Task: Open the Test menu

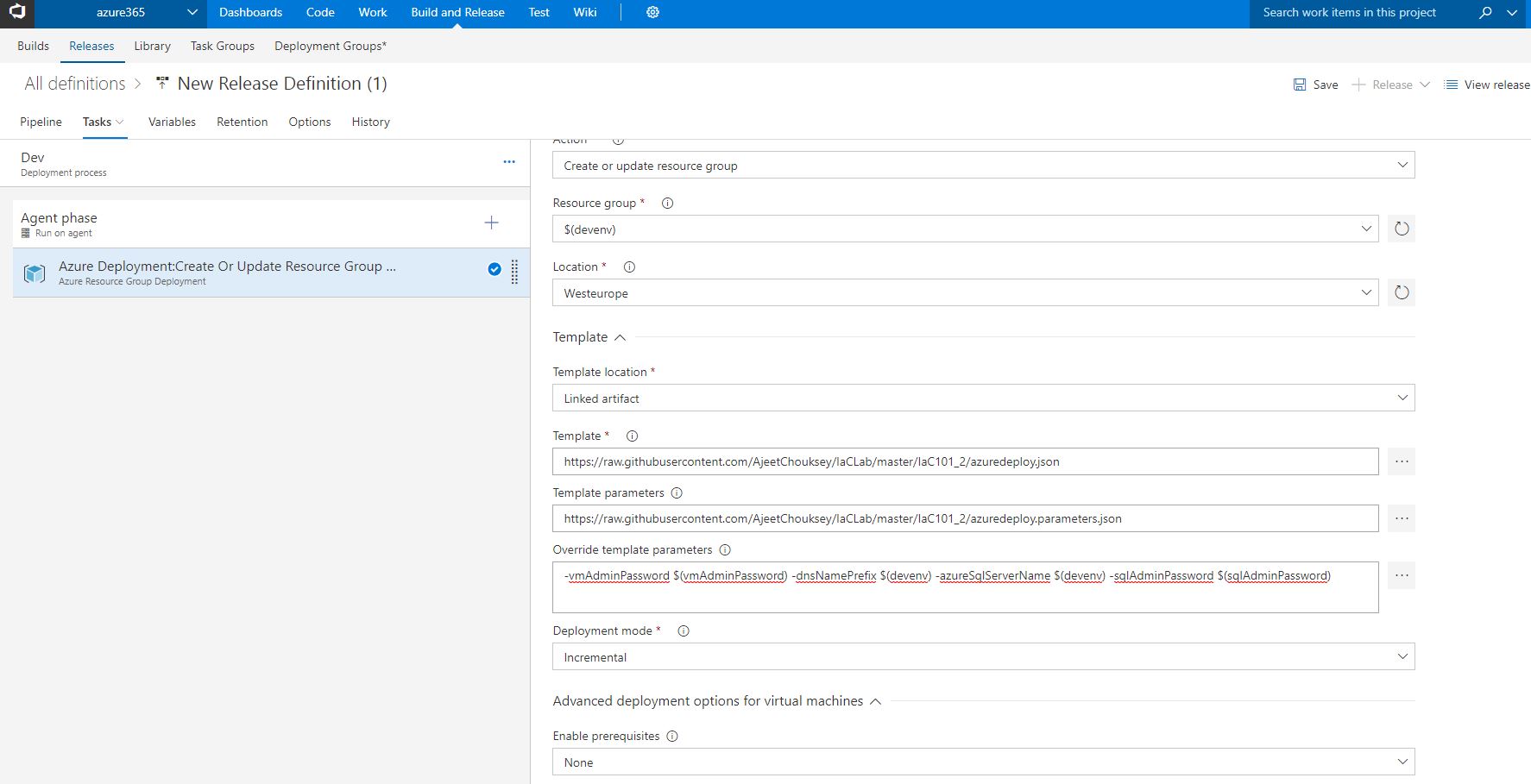Action: click(539, 12)
